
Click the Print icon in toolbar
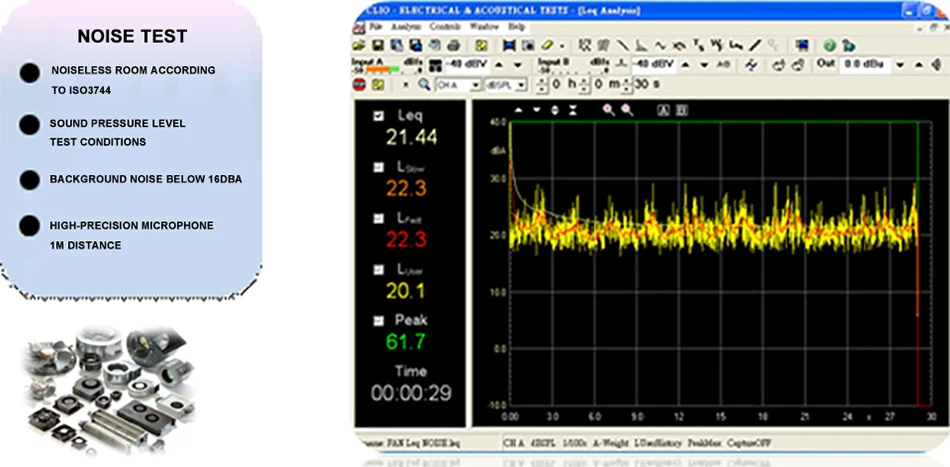453,46
